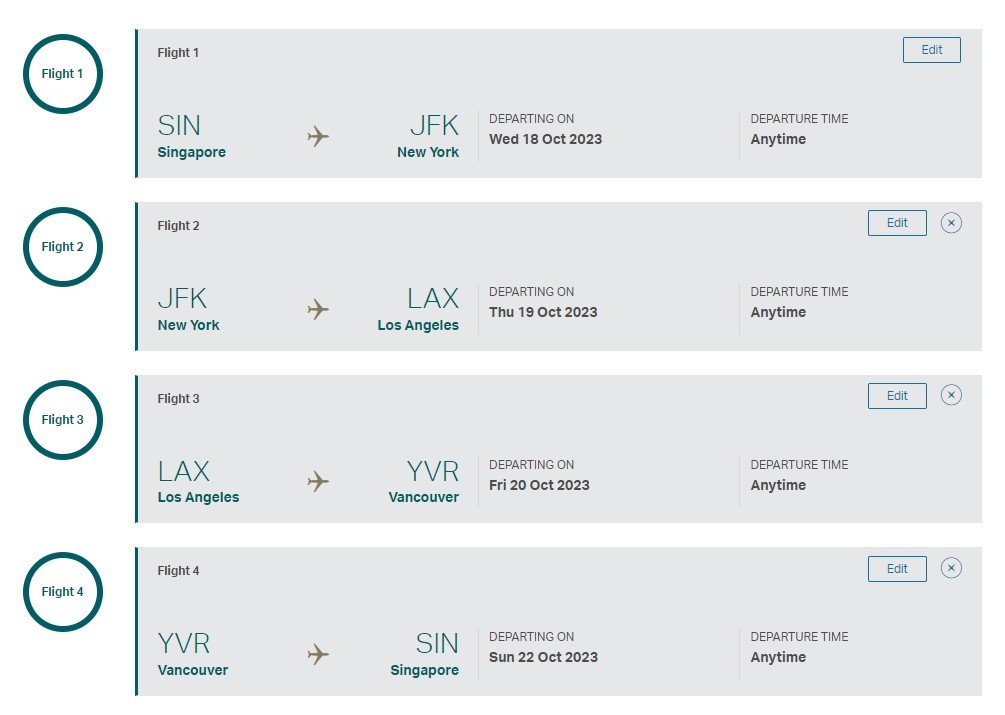The height and width of the screenshot is (715, 1005).
Task: Select the YVR Vancouver destination on Flight 3
Action: tap(424, 480)
